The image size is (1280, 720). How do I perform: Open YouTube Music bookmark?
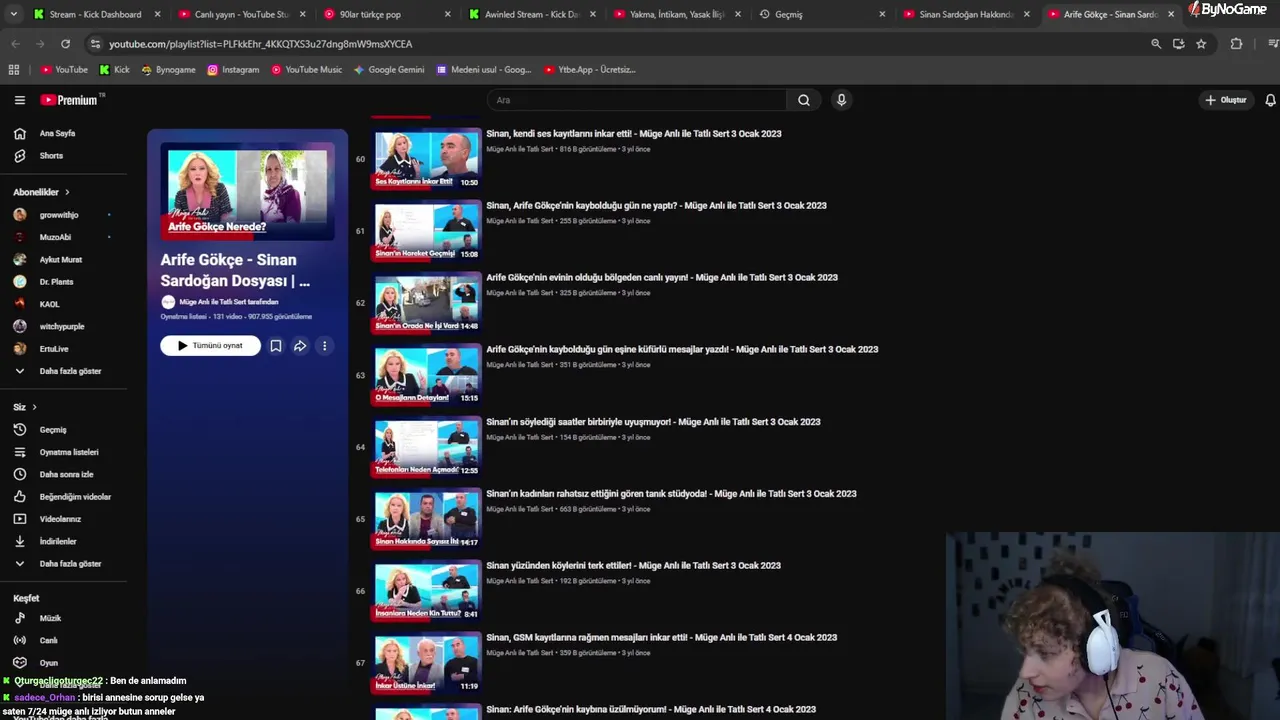coord(306,70)
